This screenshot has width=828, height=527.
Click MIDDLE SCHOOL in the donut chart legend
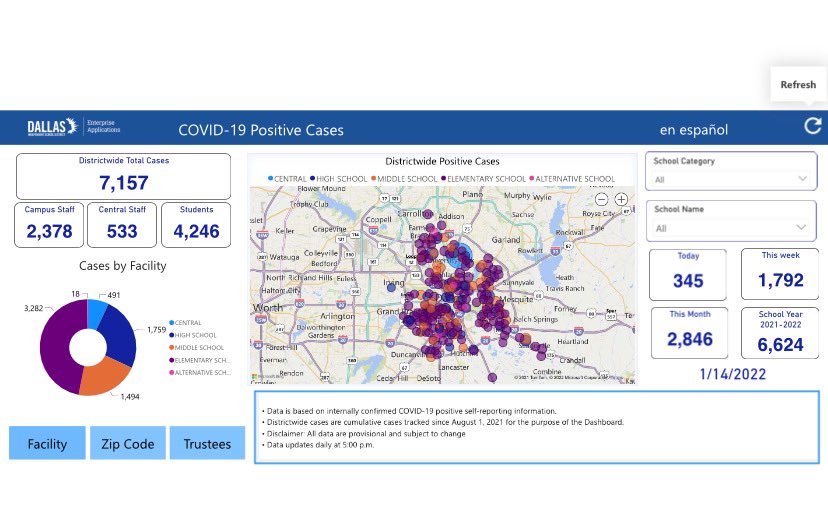[x=196, y=347]
